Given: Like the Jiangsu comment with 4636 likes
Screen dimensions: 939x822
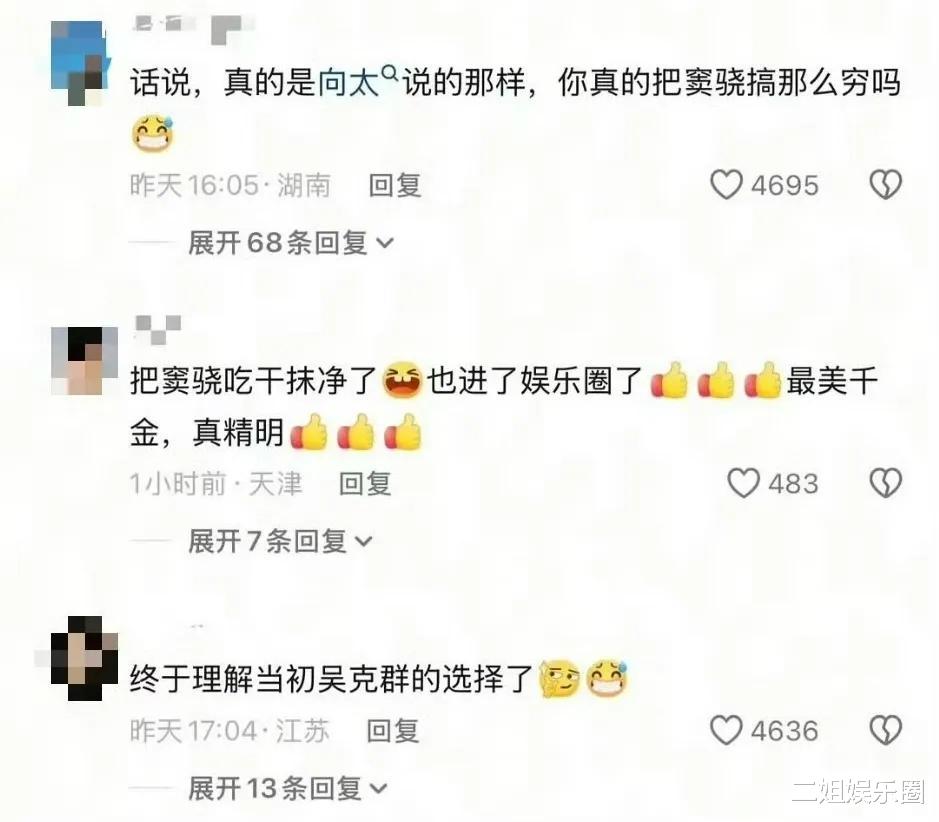Looking at the screenshot, I should point(726,730).
